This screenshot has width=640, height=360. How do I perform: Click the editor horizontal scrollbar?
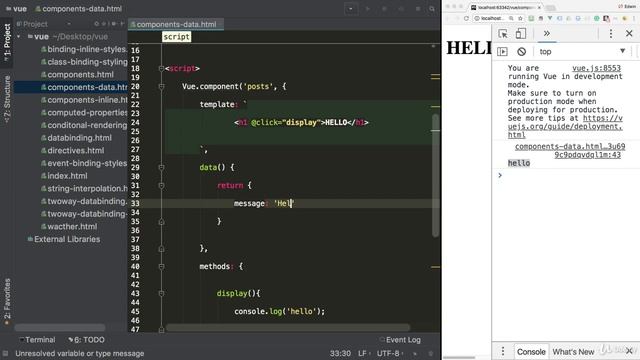click(x=288, y=327)
